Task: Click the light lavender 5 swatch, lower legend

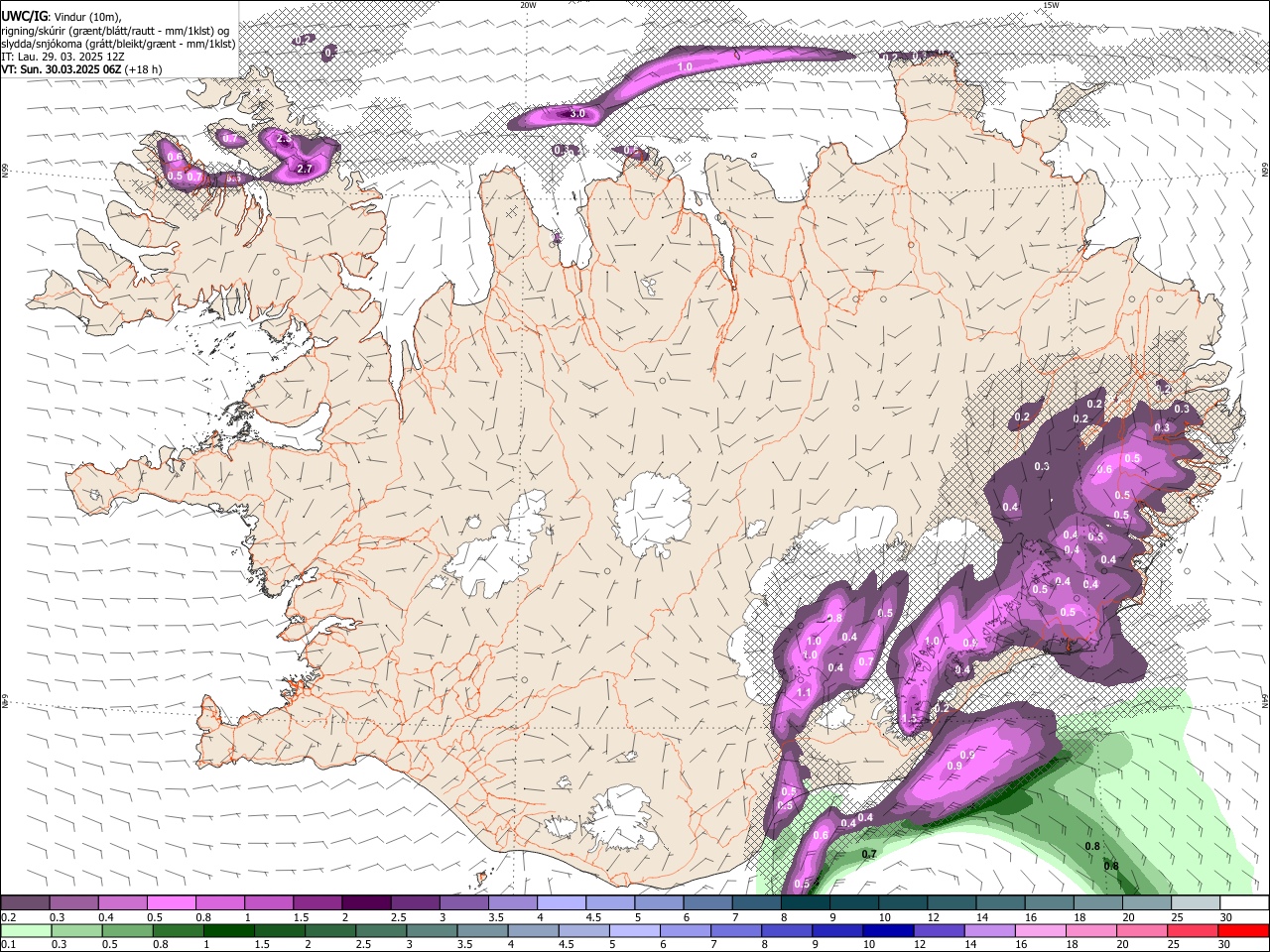Action: click(634, 931)
